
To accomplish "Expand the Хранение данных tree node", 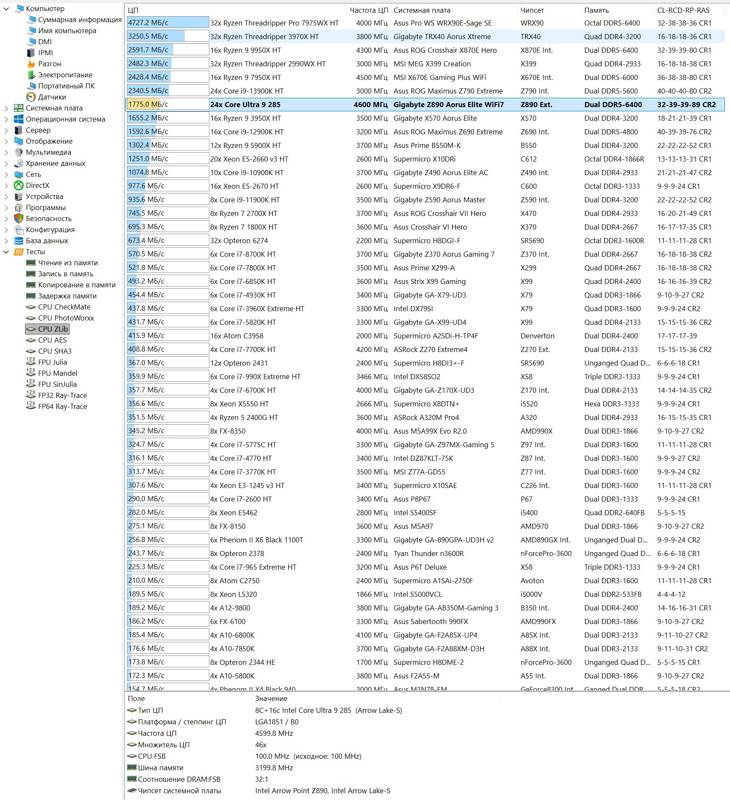I will 7,163.
